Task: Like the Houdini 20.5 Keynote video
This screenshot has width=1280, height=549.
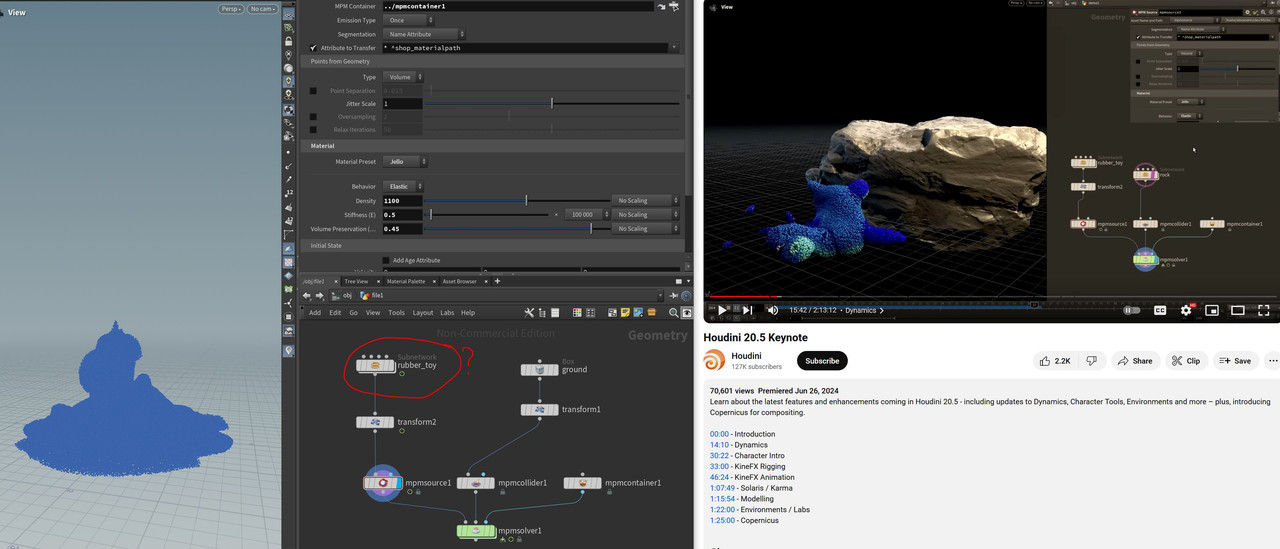Action: 1056,361
